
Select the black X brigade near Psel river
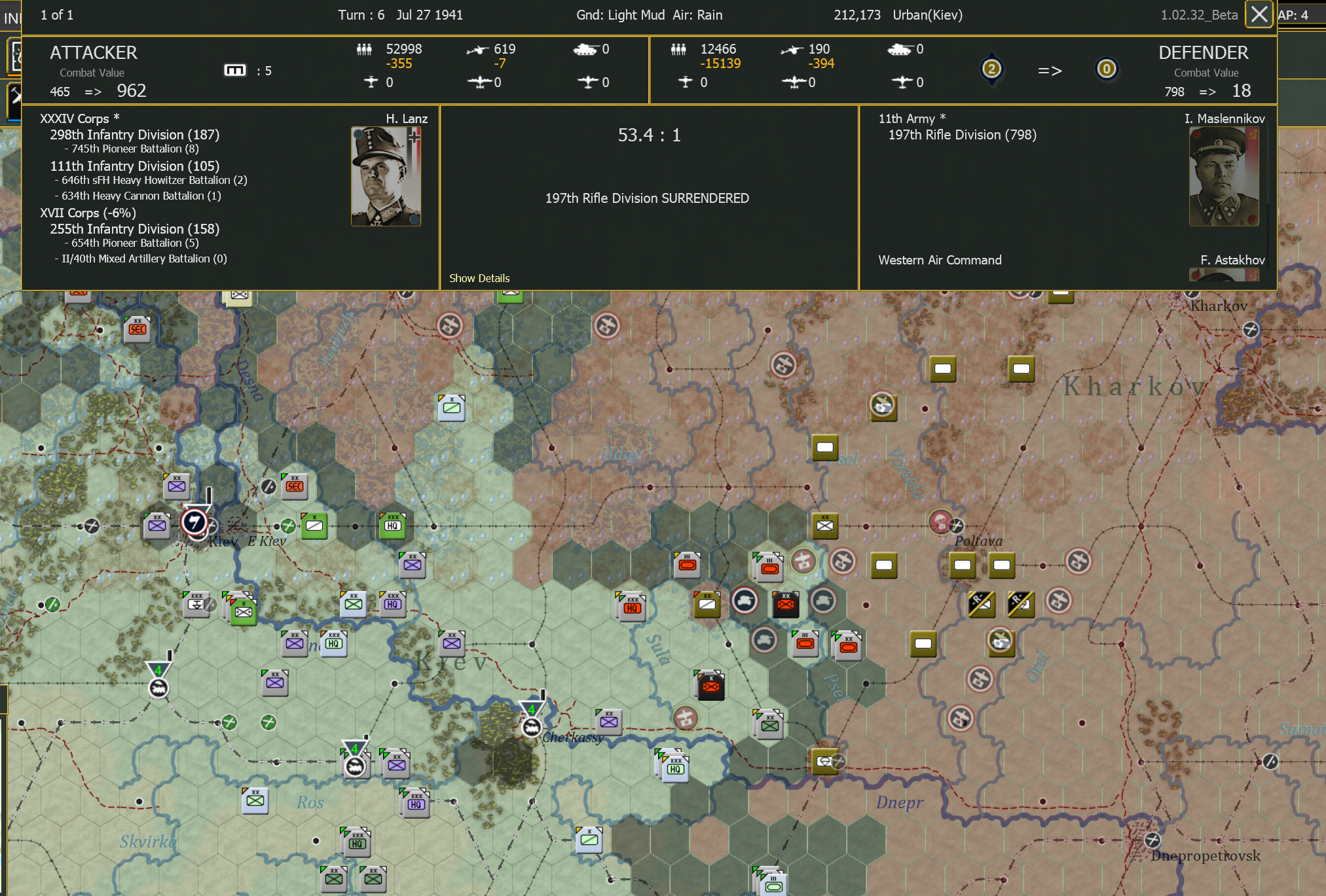[x=710, y=685]
